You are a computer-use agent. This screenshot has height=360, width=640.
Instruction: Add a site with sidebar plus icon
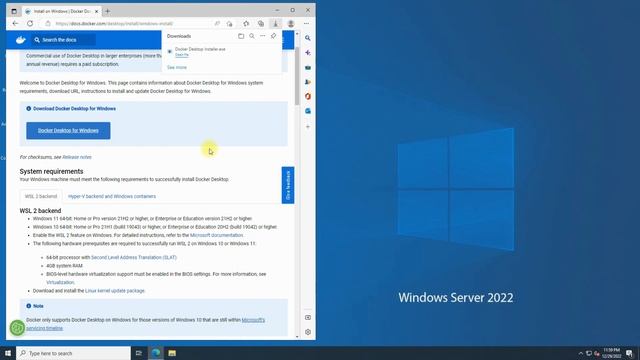coord(308,127)
